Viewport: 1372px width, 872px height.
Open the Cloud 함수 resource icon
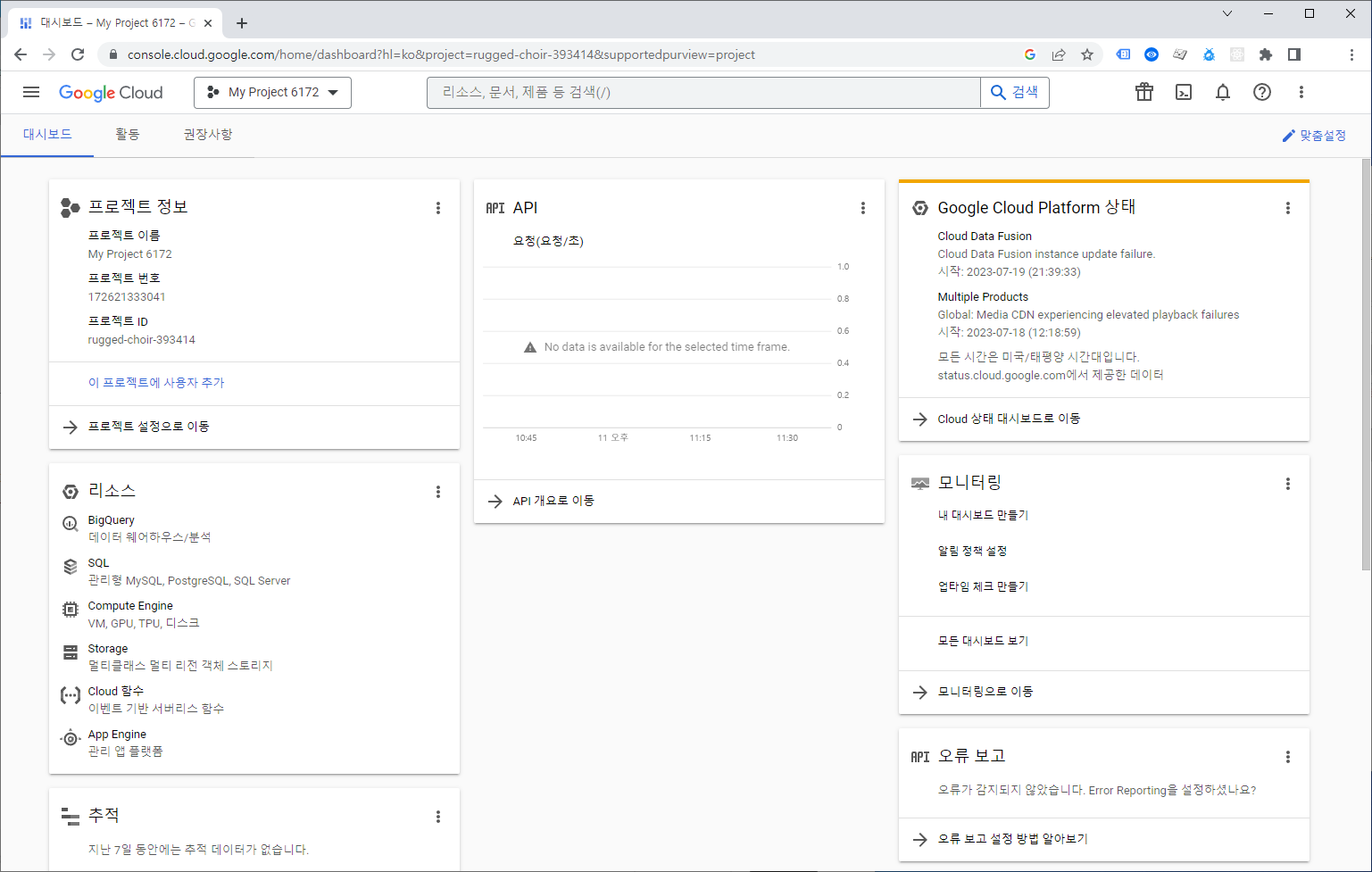pyautogui.click(x=71, y=695)
